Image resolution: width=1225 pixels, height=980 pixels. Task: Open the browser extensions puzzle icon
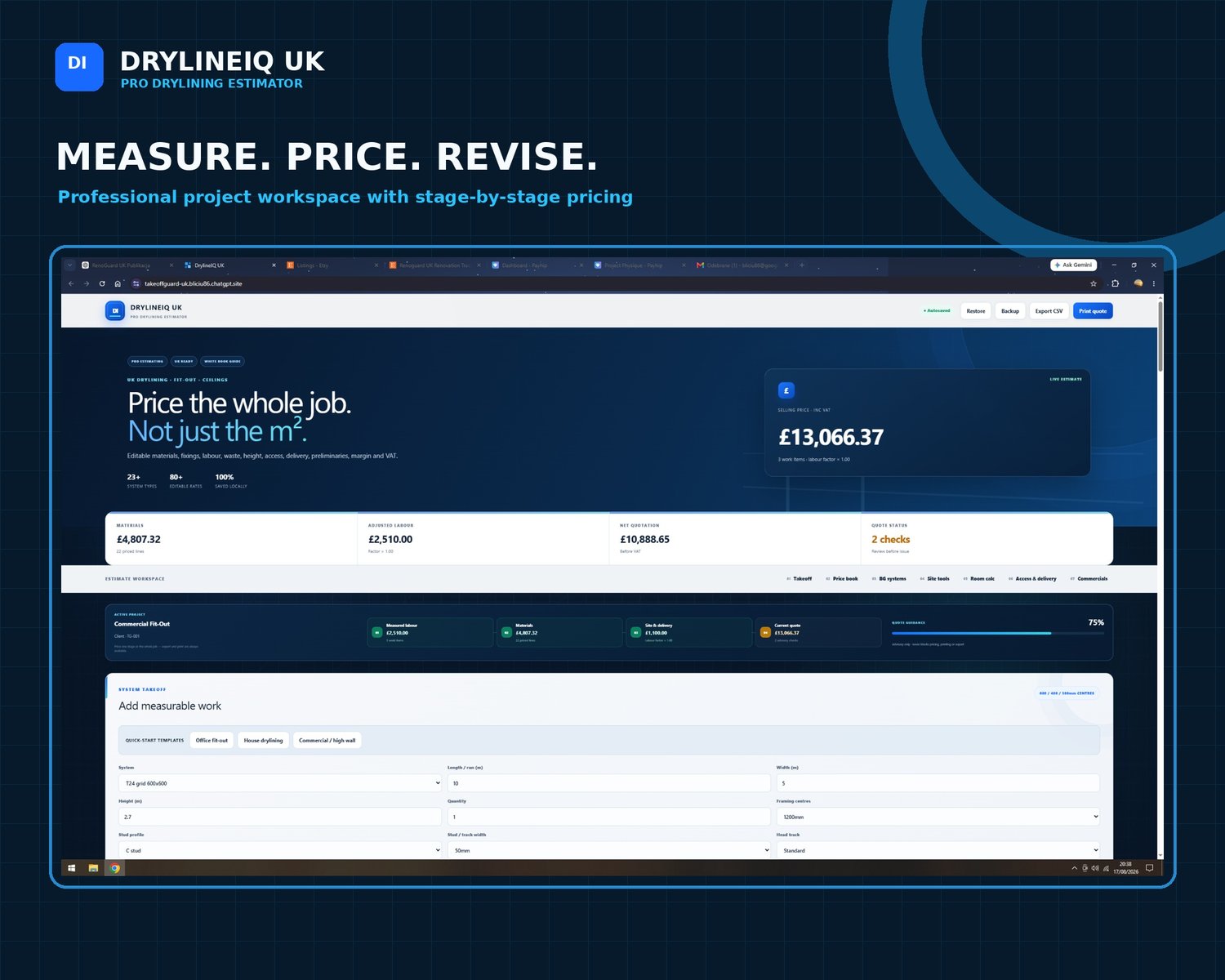pos(1116,283)
